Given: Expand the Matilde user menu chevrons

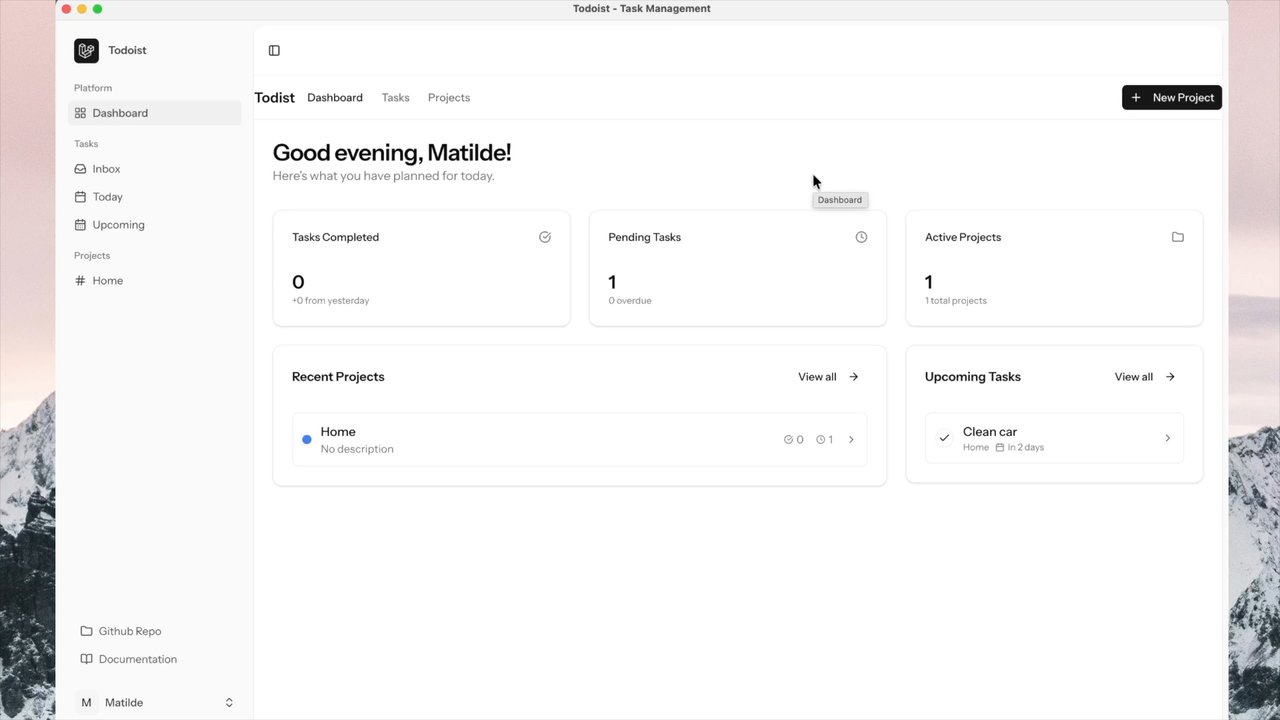Looking at the screenshot, I should (229, 703).
